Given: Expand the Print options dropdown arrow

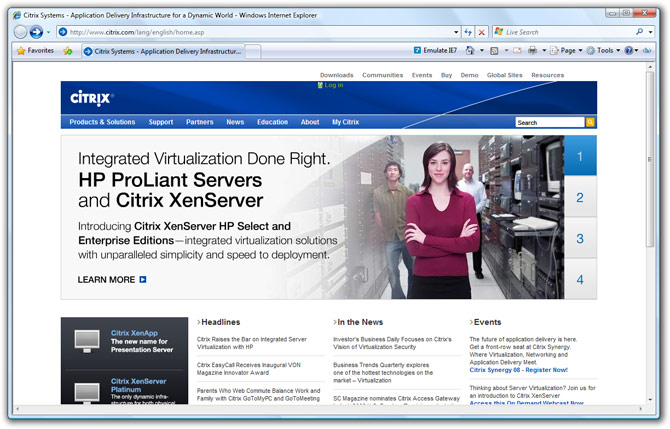Looking at the screenshot, I should pyautogui.click(x=544, y=50).
